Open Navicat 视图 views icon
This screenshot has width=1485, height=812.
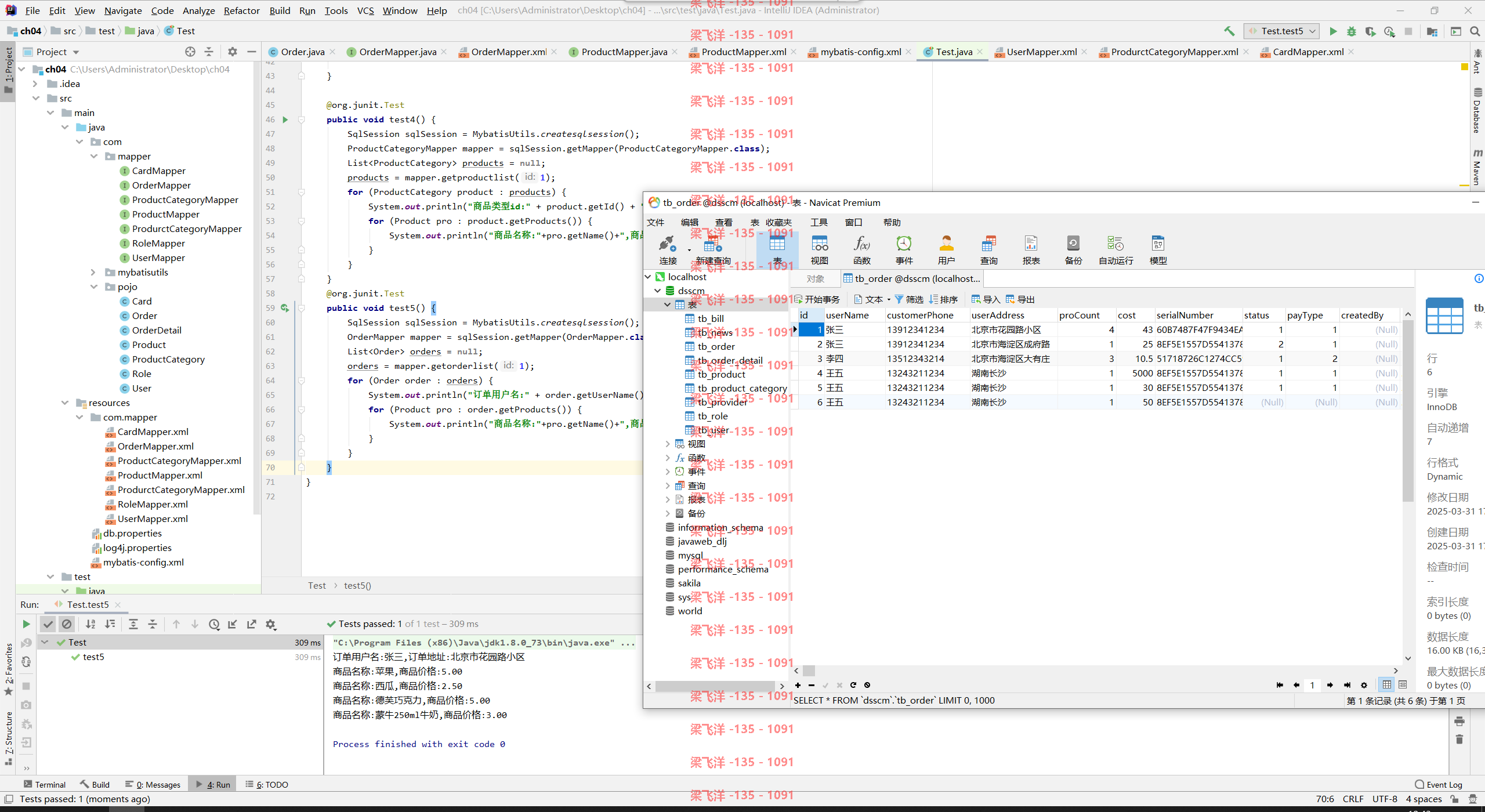pos(819,250)
